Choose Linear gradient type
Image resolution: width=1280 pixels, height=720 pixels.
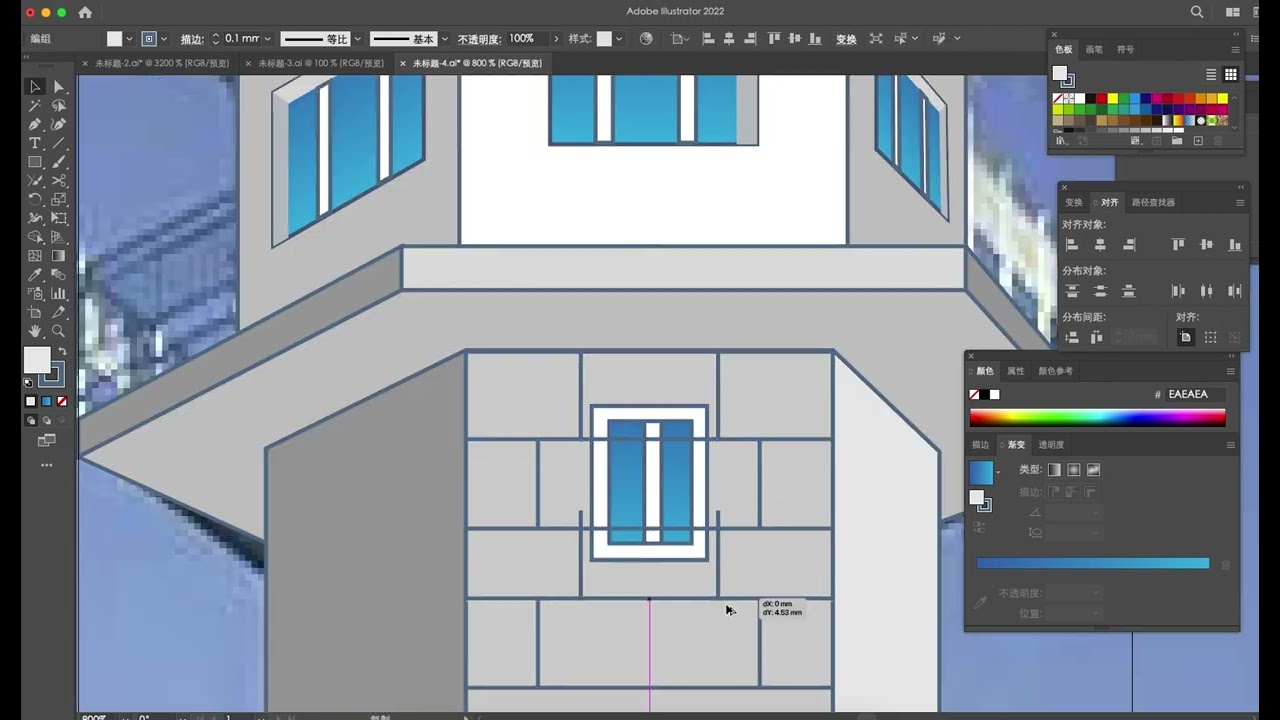pyautogui.click(x=1054, y=470)
